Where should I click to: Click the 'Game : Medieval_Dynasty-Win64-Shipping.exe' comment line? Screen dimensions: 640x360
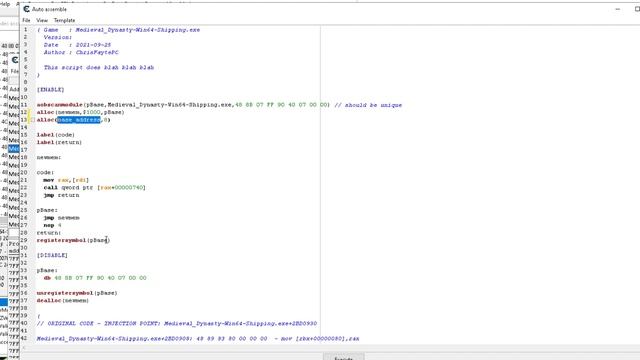118,30
